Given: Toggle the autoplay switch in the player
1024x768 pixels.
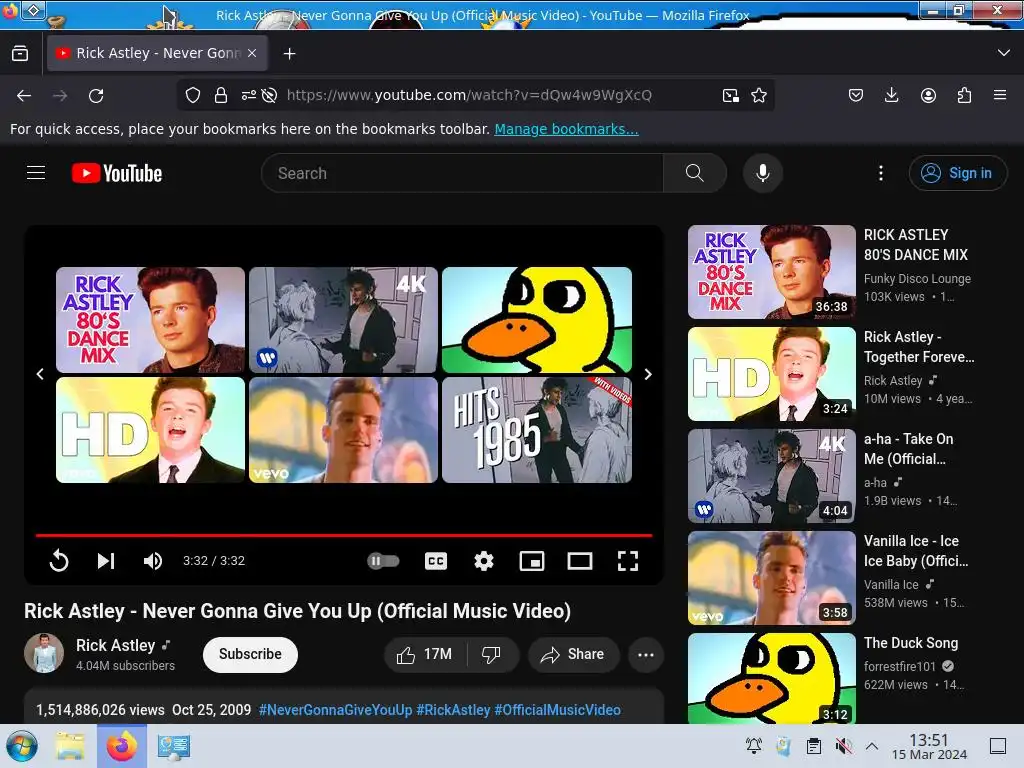Looking at the screenshot, I should pyautogui.click(x=383, y=561).
